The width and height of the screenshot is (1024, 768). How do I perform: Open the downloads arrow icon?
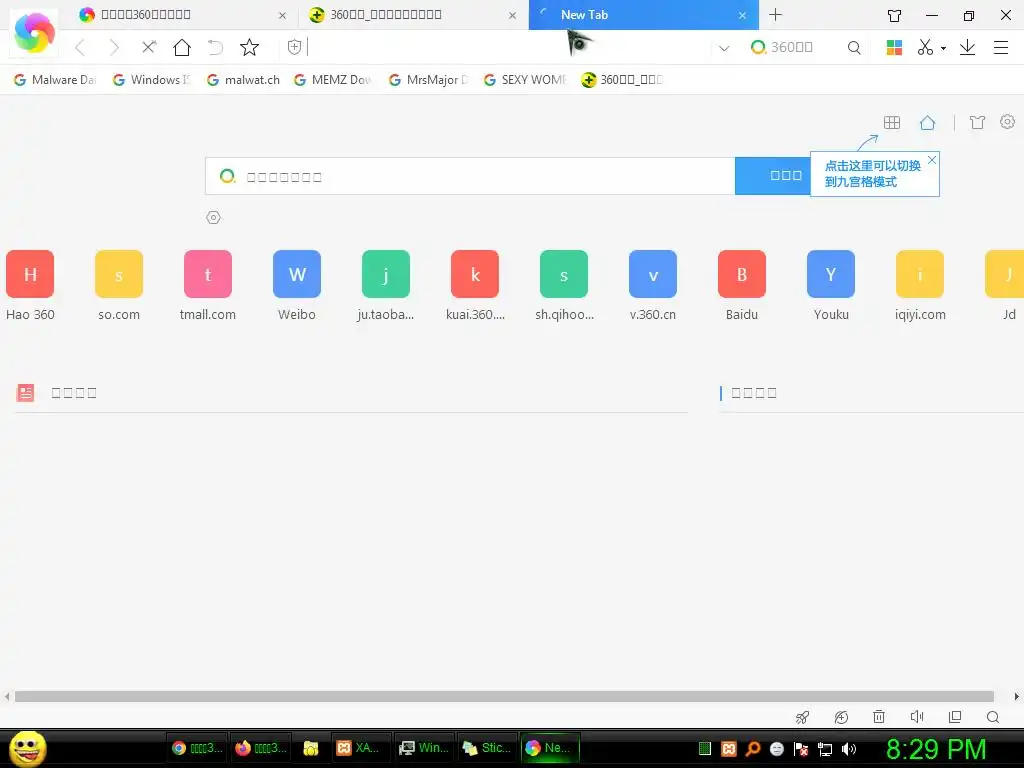point(967,47)
